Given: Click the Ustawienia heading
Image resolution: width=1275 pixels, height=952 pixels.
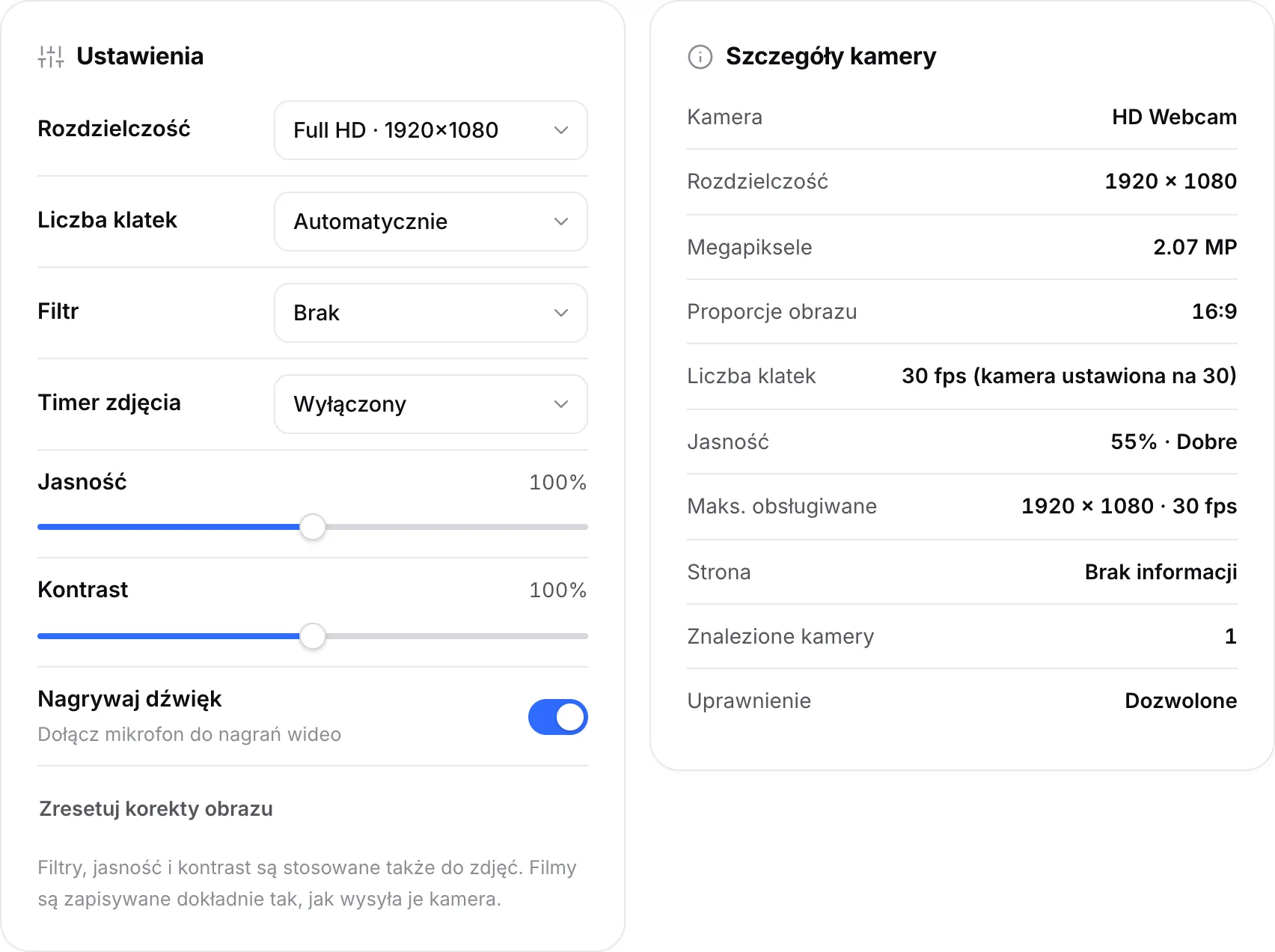Looking at the screenshot, I should (x=140, y=56).
